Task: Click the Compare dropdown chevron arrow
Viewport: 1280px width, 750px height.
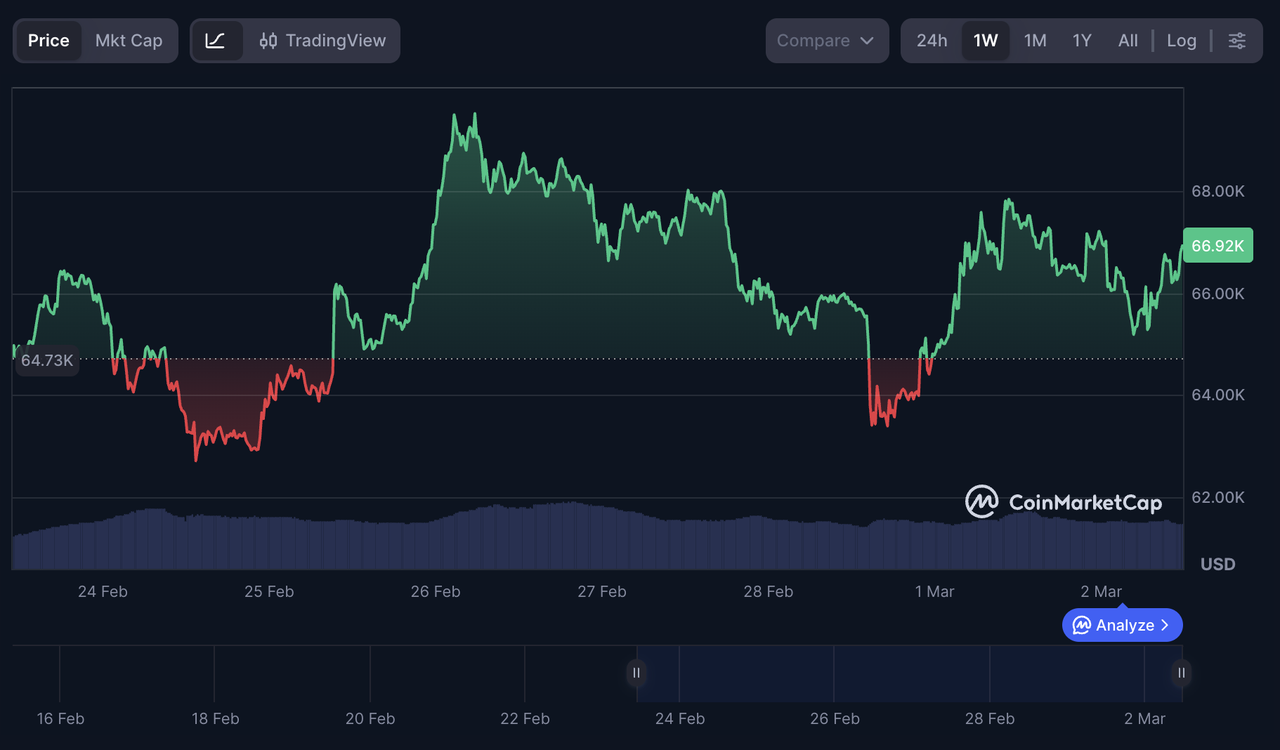Action: [867, 41]
